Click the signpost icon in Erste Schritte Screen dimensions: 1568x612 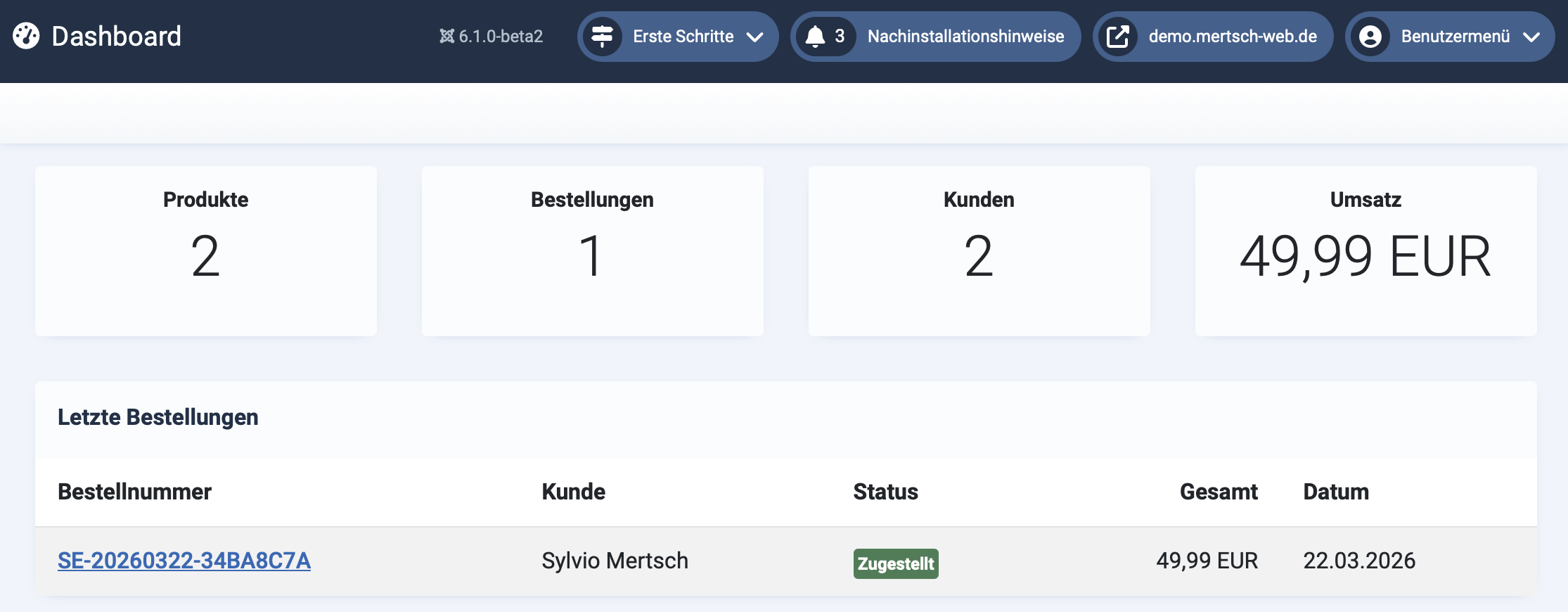pos(603,37)
